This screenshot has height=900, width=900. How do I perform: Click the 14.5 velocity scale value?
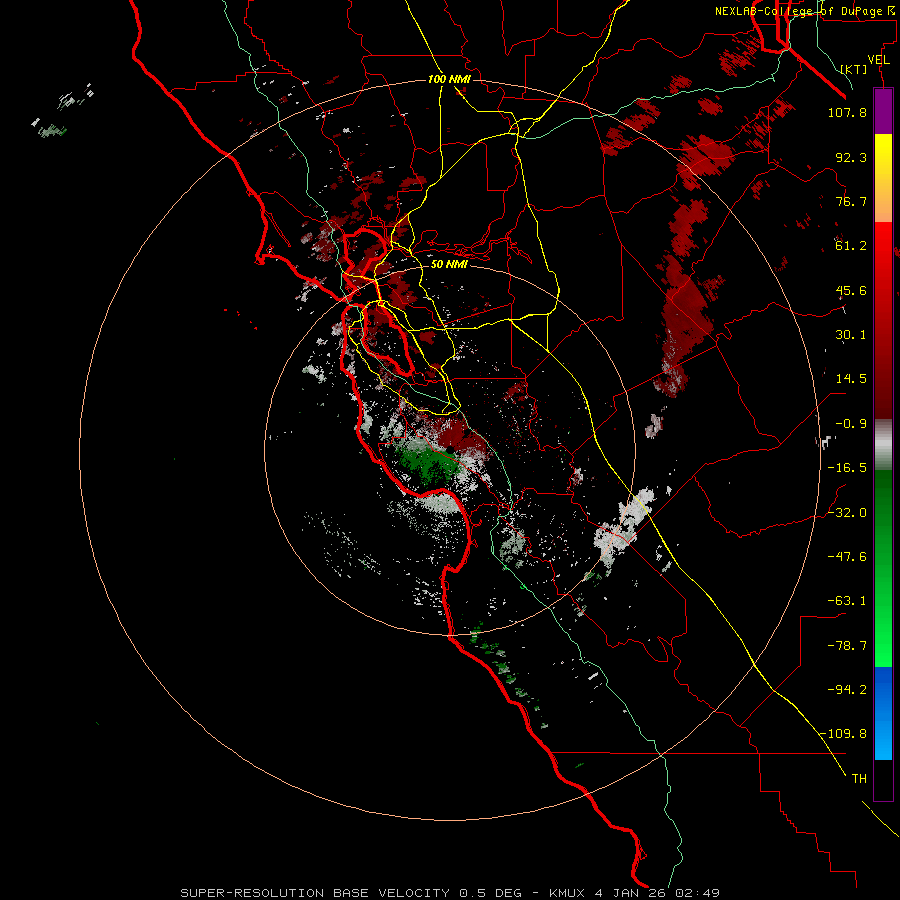(x=851, y=379)
